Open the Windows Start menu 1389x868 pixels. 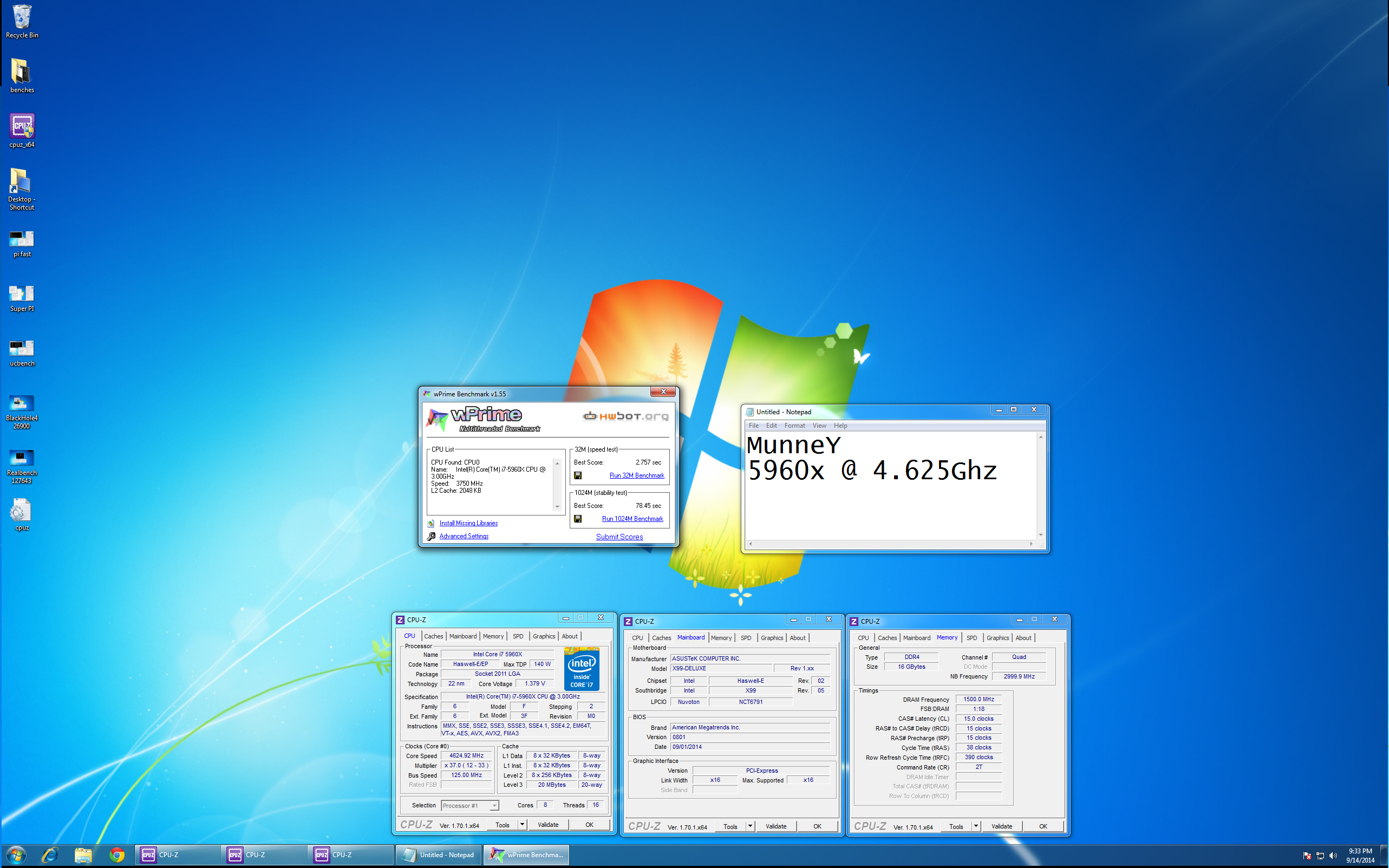16,856
